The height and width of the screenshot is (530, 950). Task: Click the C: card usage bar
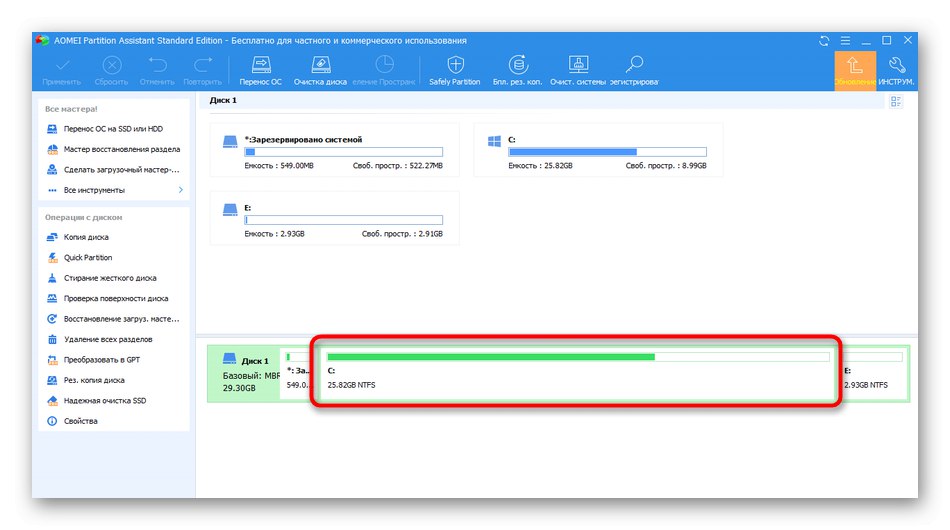[x=607, y=152]
